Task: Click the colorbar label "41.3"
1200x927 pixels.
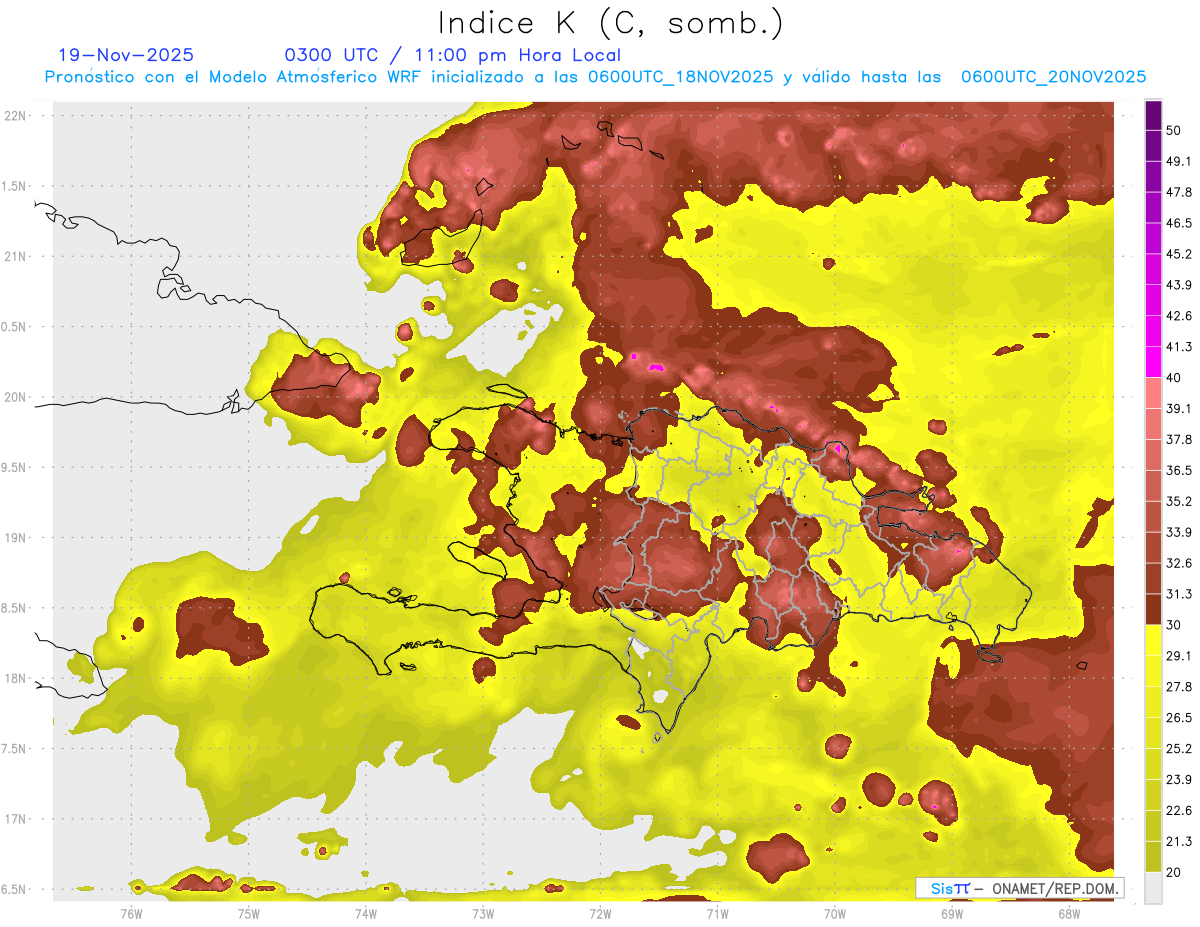Action: pos(1179,347)
